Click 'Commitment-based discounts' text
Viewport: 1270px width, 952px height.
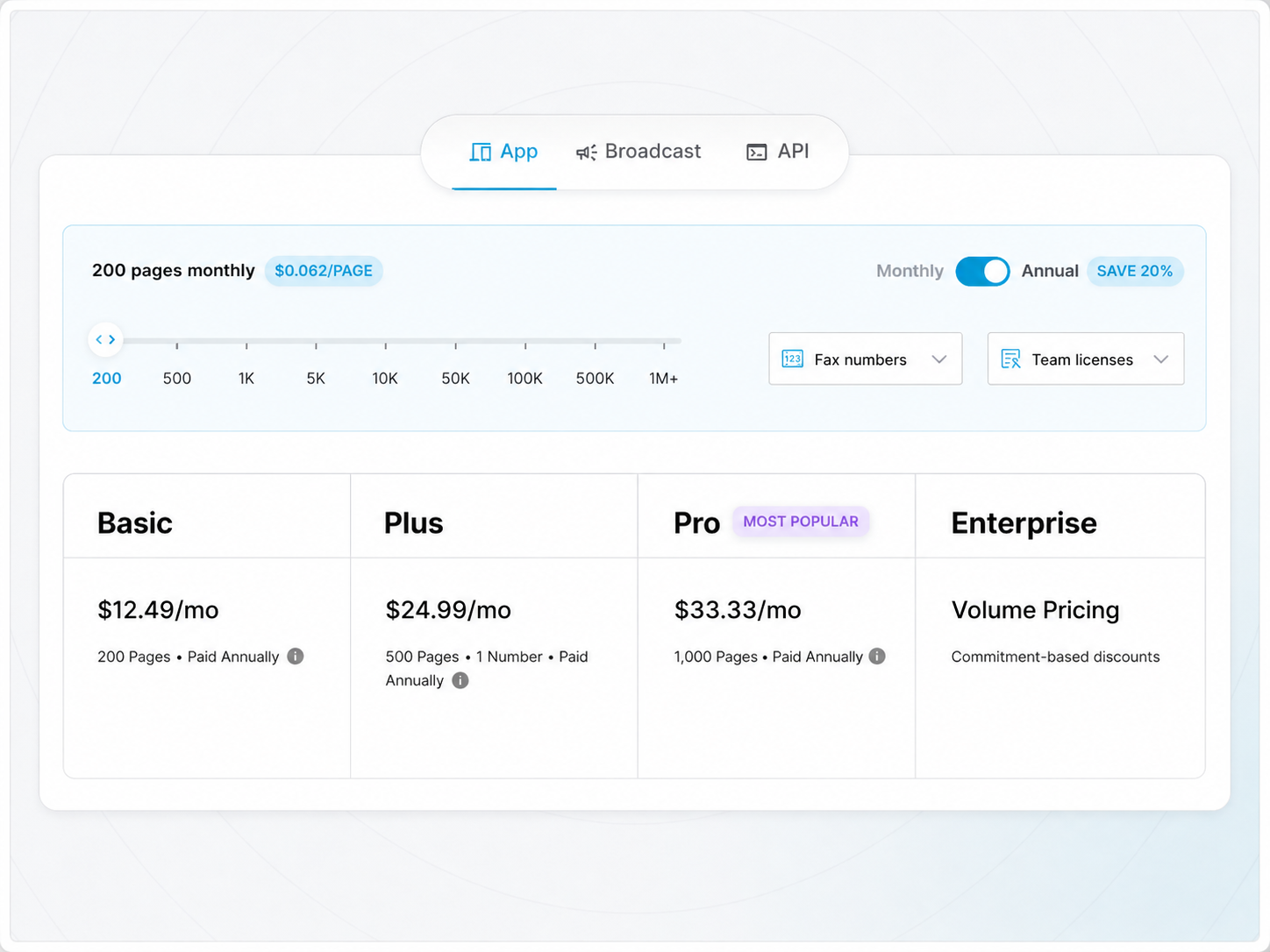(1056, 657)
